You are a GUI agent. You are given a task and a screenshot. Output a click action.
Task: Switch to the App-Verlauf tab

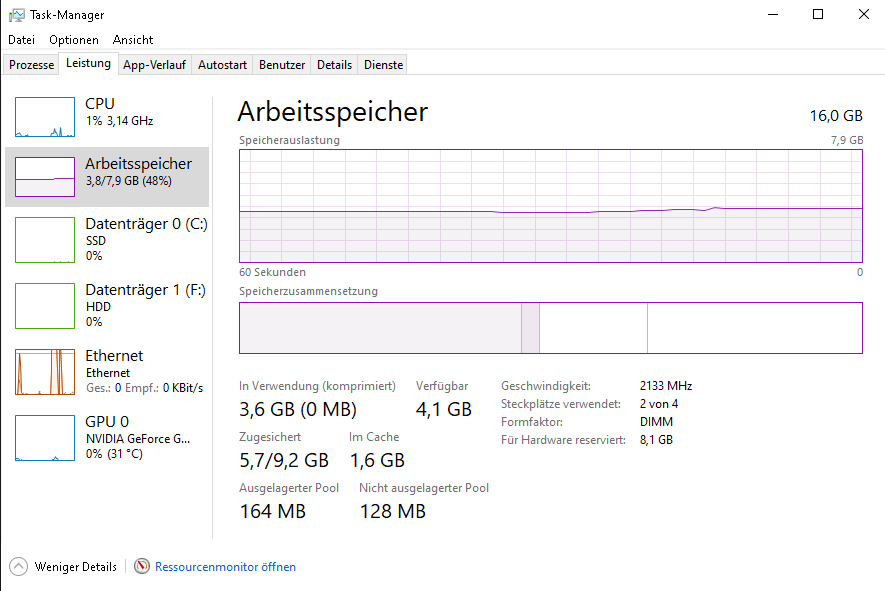[155, 65]
